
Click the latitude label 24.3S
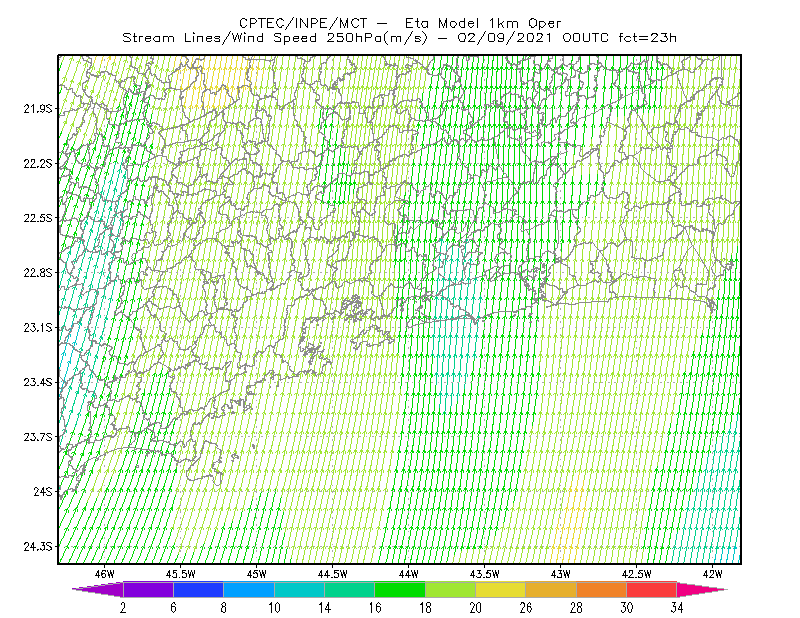[38, 547]
